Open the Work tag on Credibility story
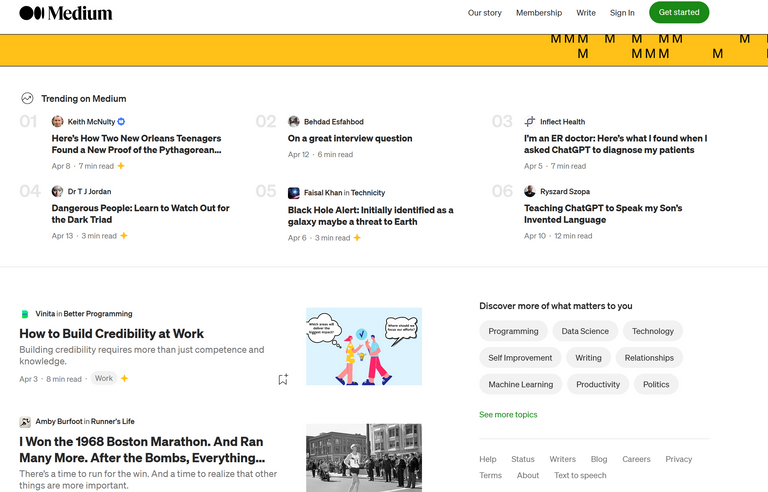768x492 pixels. (104, 378)
